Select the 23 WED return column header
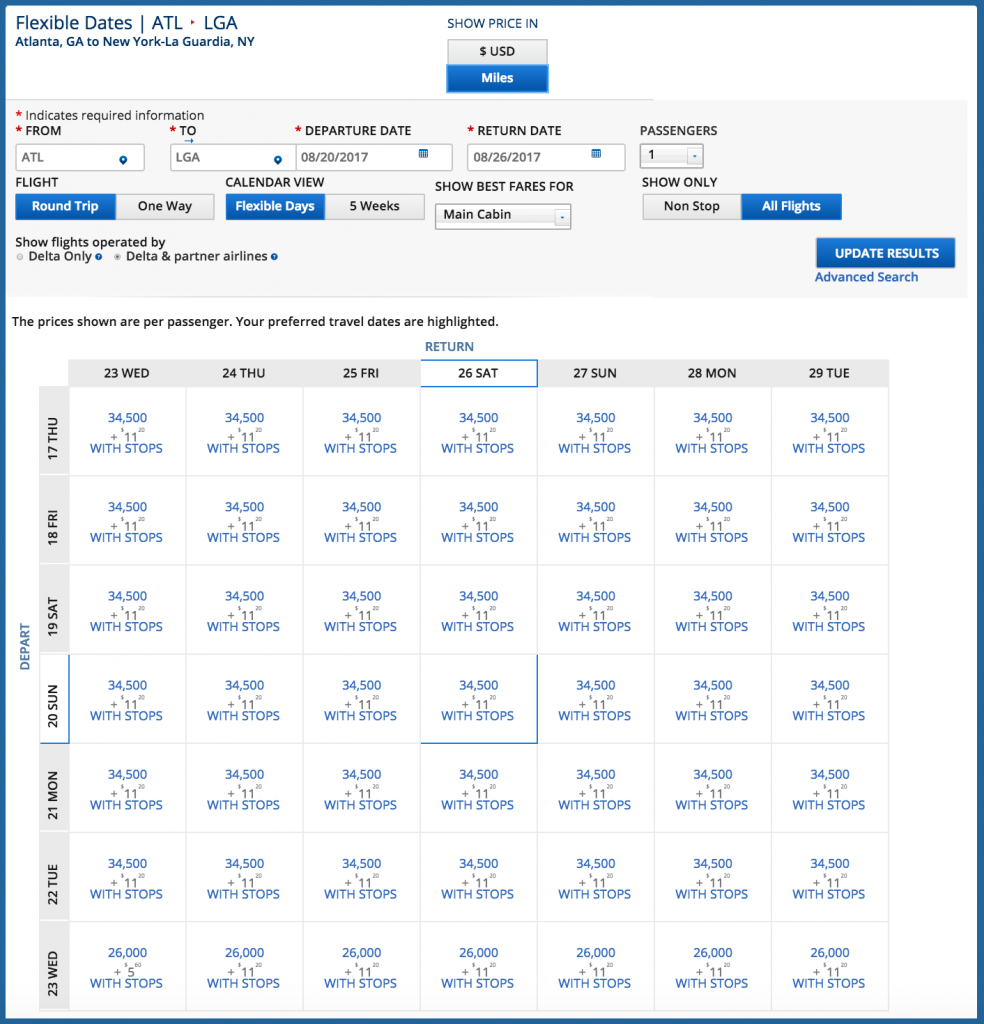 pyautogui.click(x=127, y=374)
